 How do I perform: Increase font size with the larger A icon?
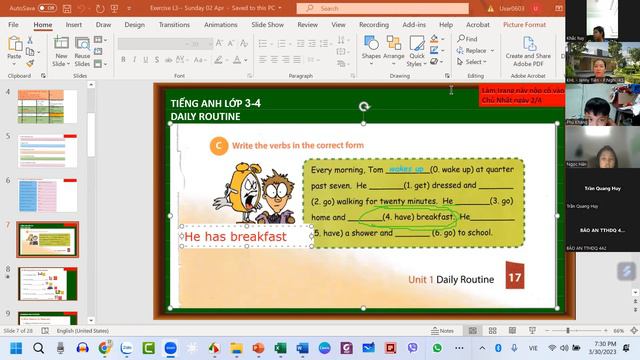[219, 43]
